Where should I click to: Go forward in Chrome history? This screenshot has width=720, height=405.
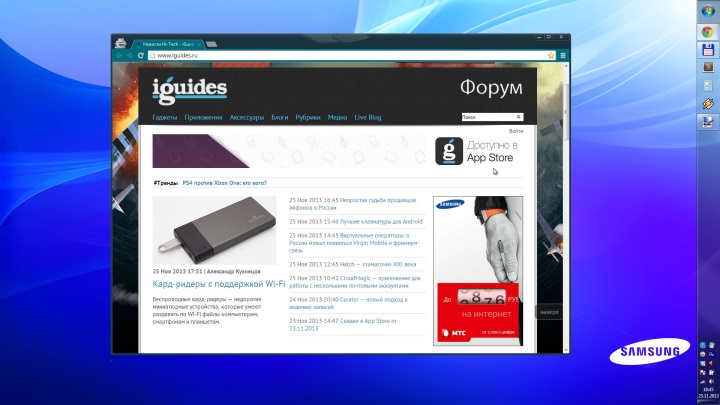(129, 55)
